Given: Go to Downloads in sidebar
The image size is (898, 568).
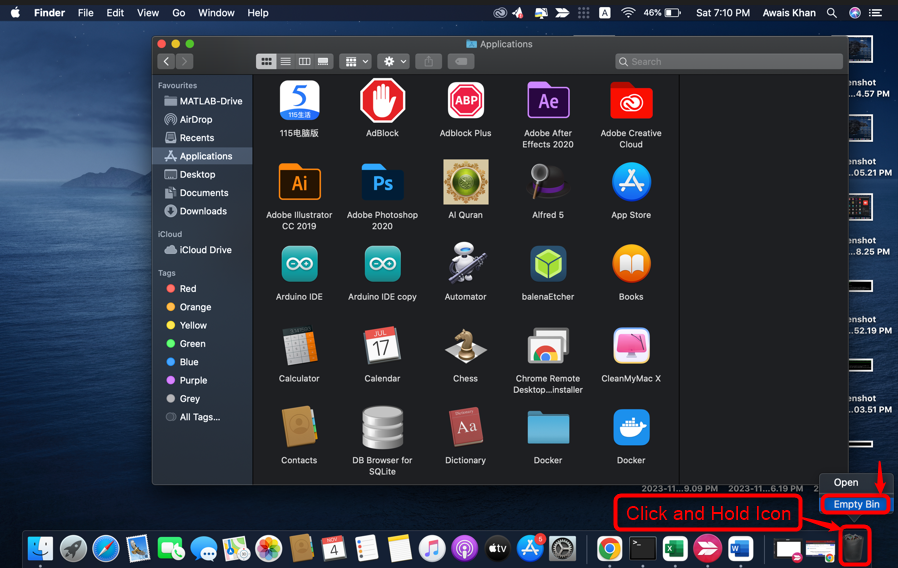Looking at the screenshot, I should [x=203, y=211].
